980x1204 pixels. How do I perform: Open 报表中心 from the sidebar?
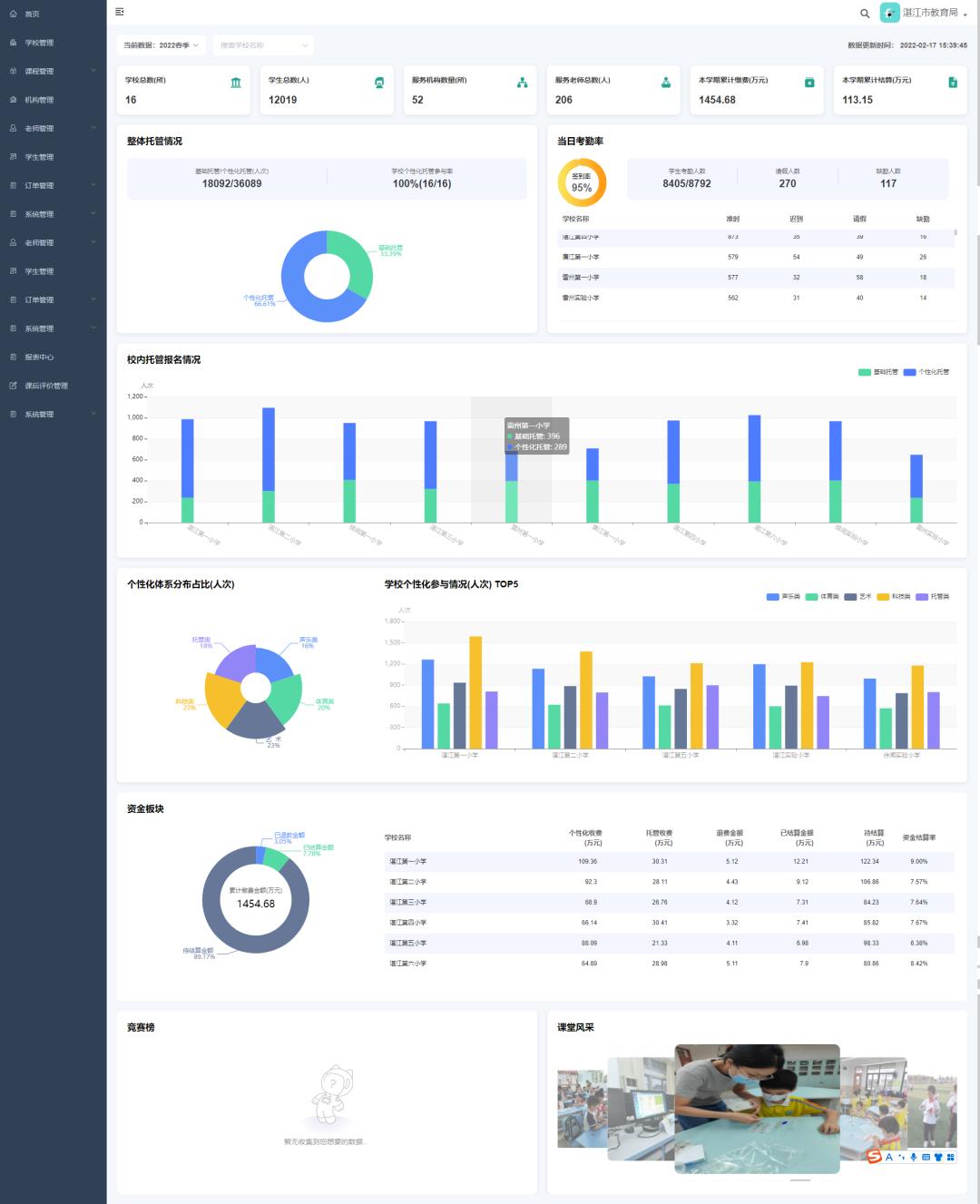(39, 357)
